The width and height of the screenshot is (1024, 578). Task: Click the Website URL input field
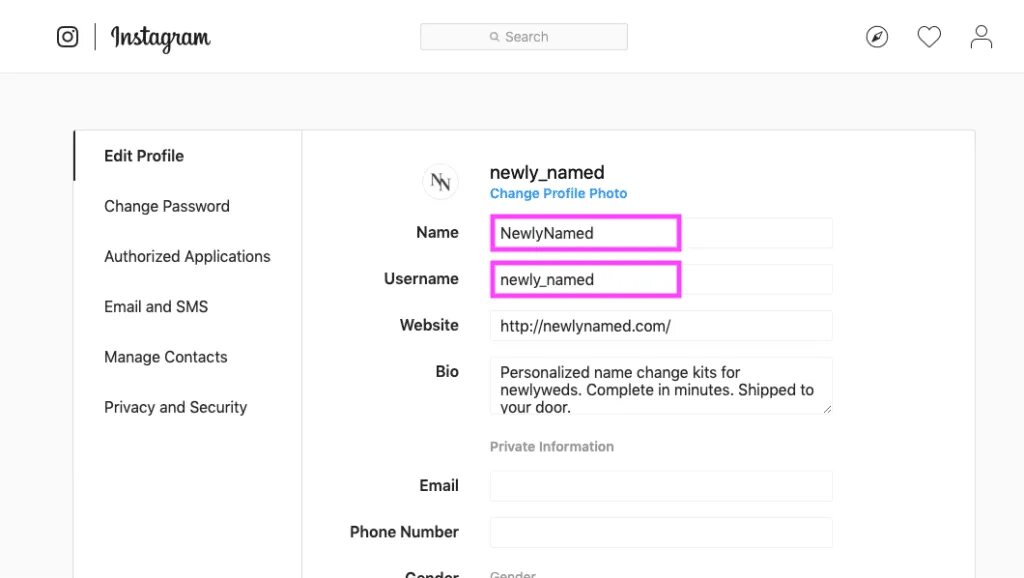coord(661,326)
